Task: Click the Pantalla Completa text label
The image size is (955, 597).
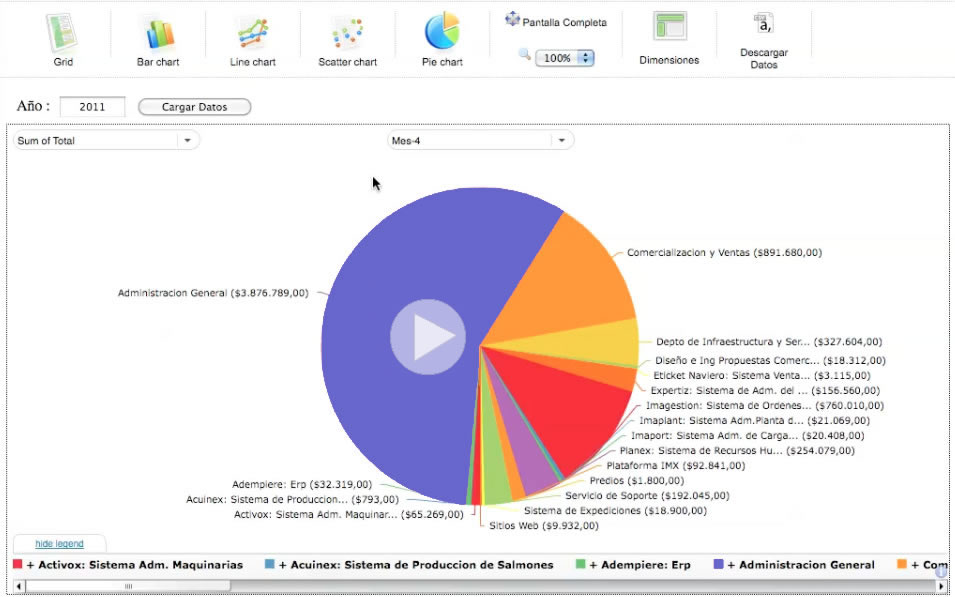Action: coord(565,23)
